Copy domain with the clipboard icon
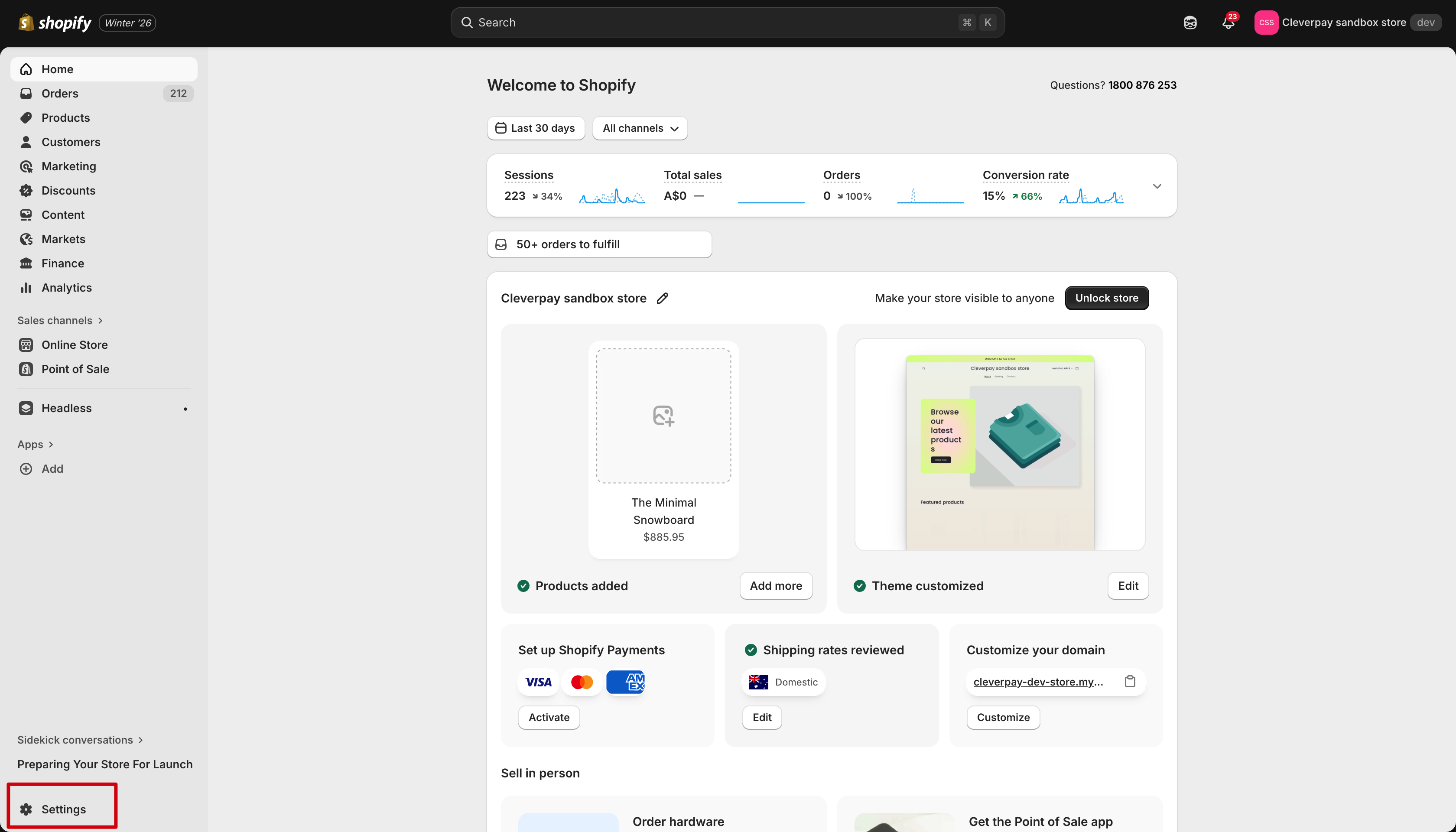The image size is (1456, 832). tap(1130, 681)
